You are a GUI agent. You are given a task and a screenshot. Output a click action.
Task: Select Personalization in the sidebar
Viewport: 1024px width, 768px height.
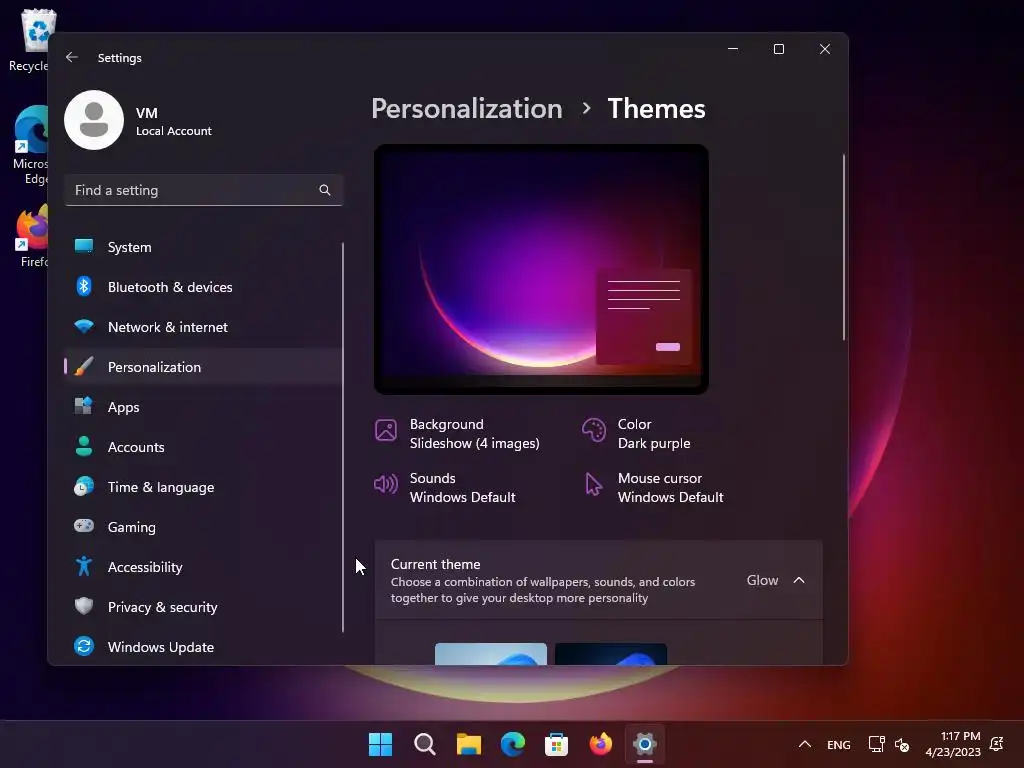tap(202, 367)
